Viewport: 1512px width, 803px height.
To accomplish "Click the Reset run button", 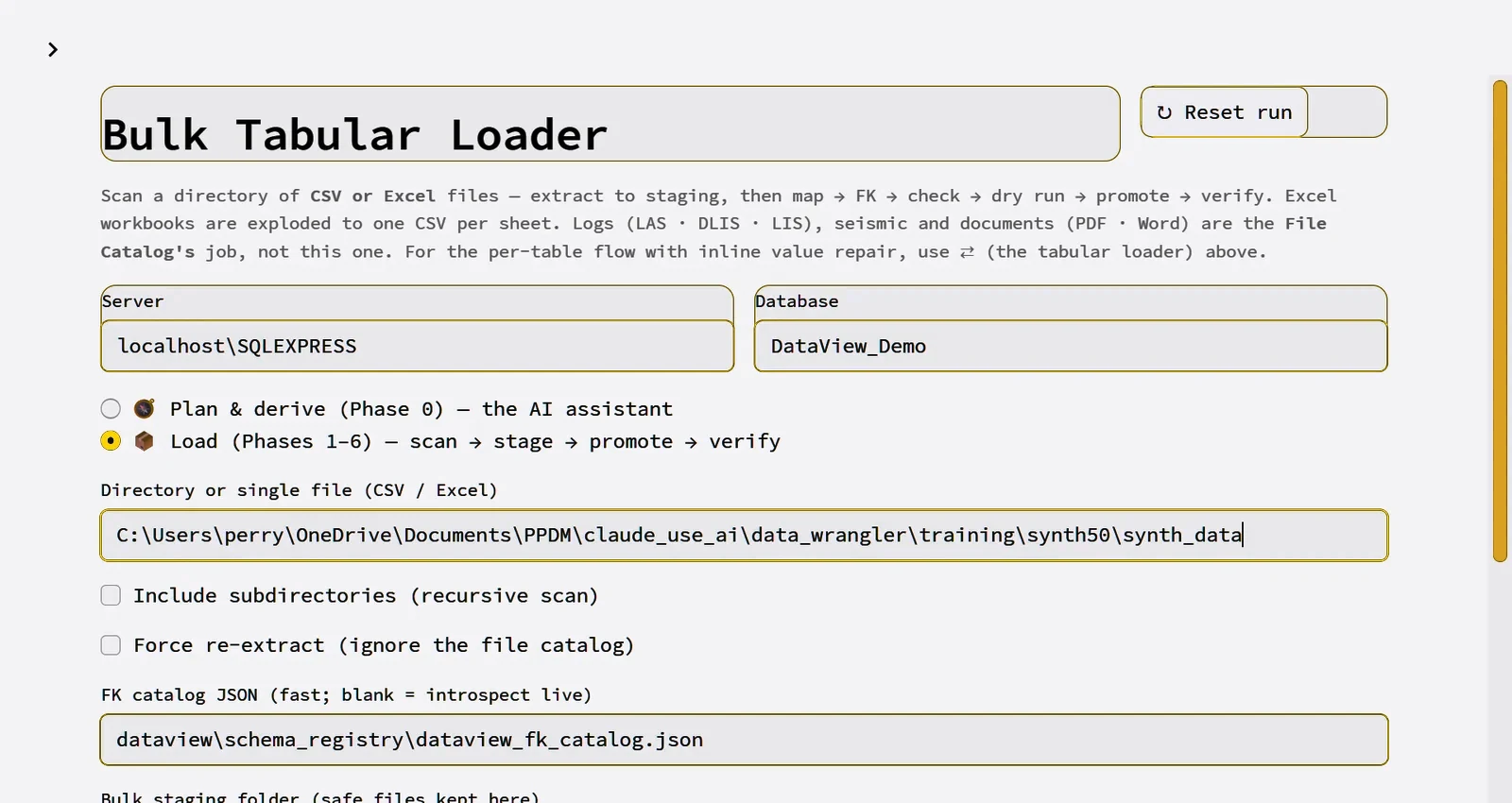I will (x=1224, y=112).
